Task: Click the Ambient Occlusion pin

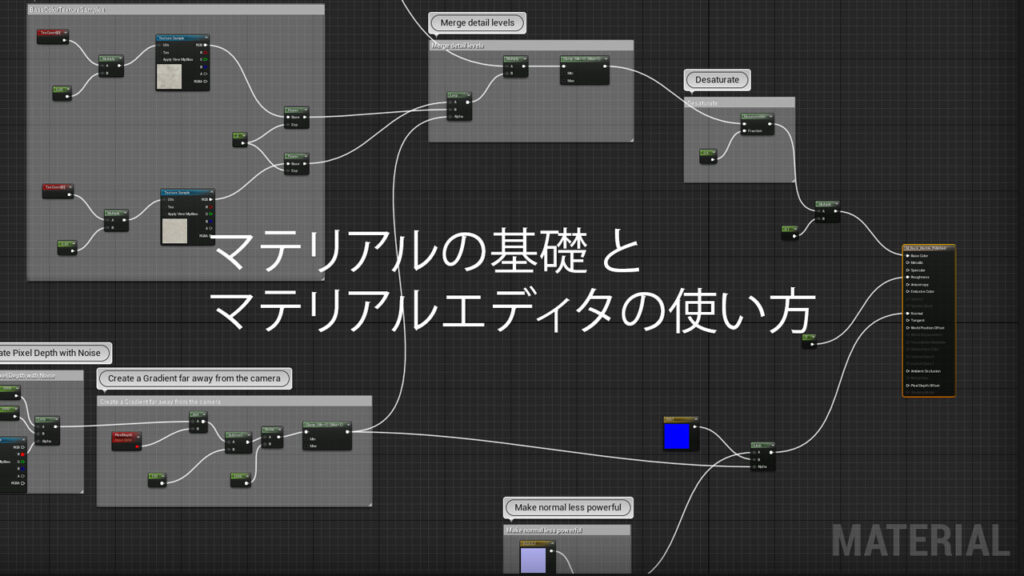Action: [907, 369]
